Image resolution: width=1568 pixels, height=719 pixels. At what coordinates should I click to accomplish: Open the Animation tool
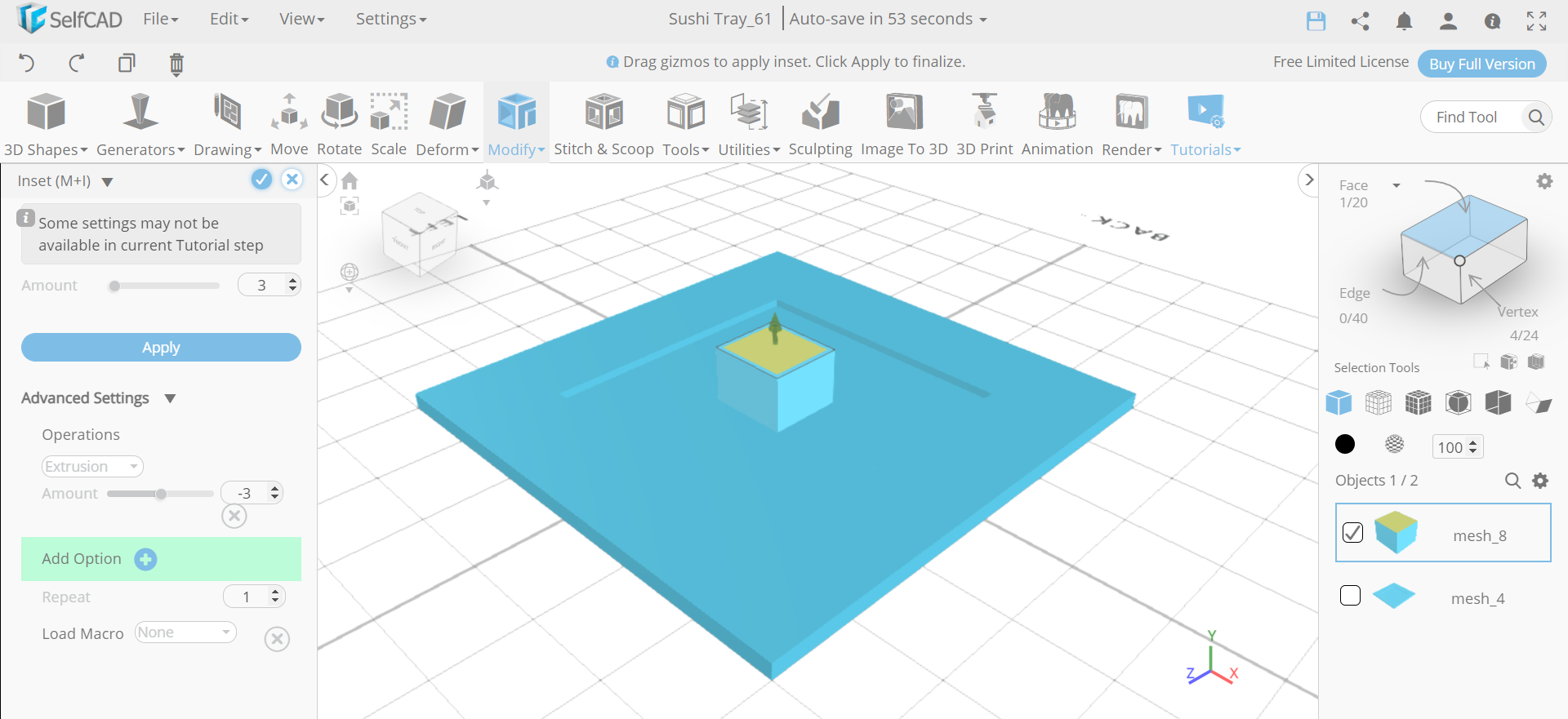point(1057,124)
